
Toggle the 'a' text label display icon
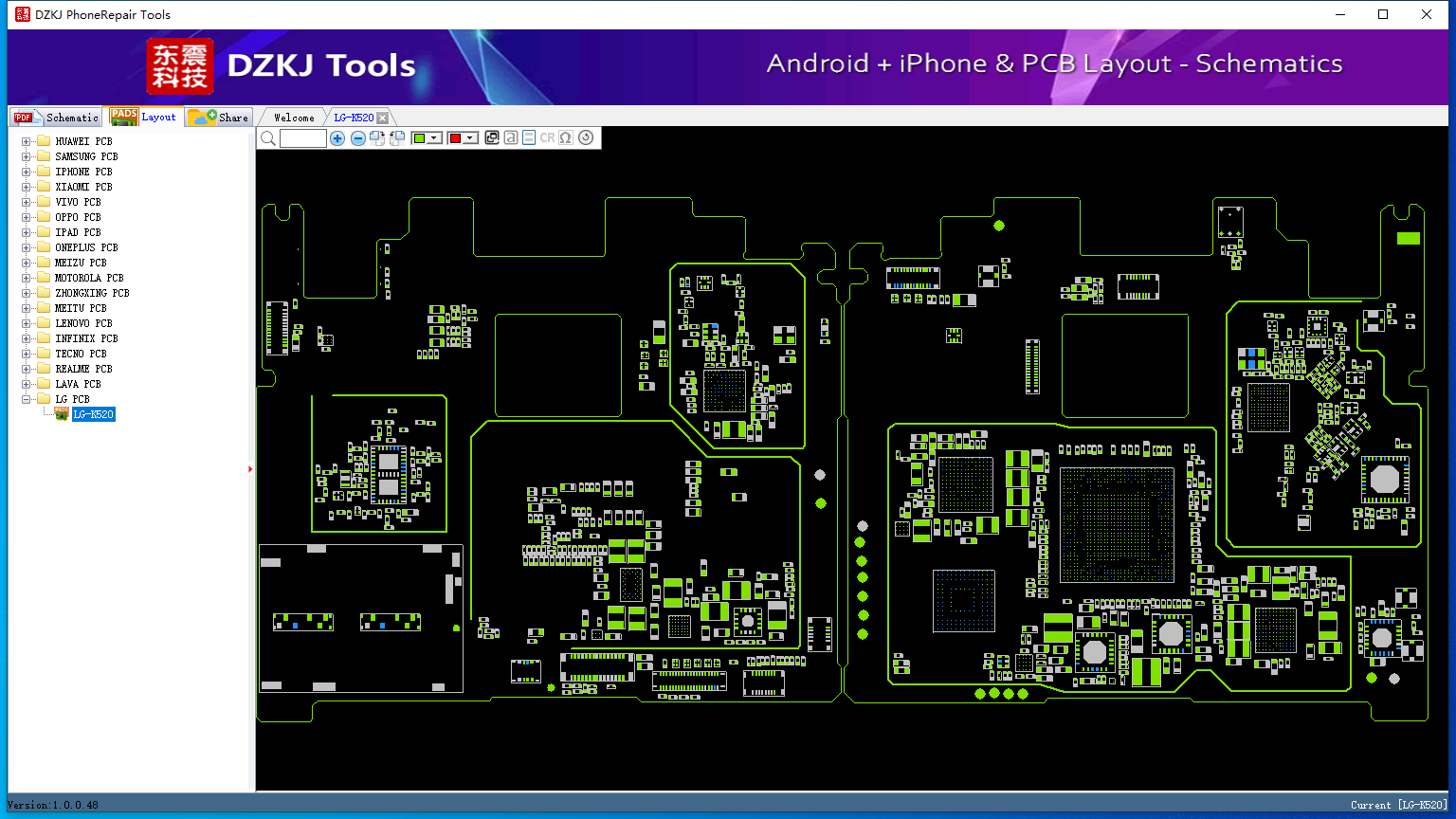click(511, 137)
